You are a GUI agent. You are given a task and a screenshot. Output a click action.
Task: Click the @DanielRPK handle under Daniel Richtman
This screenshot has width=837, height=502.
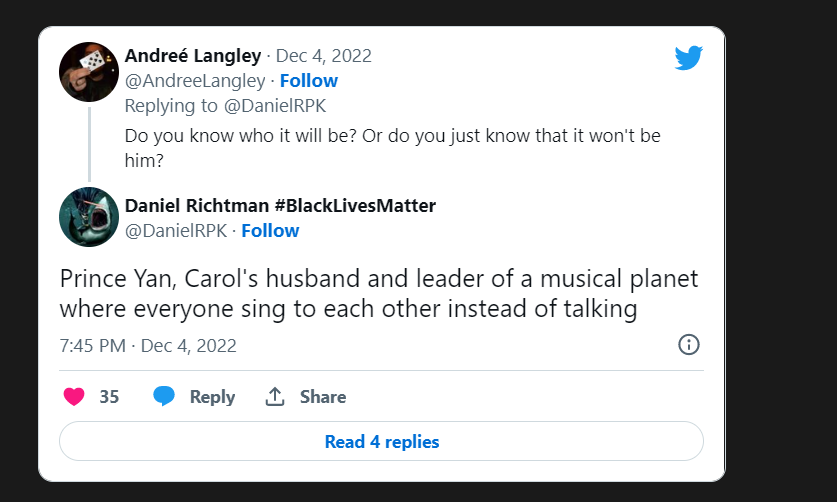tap(175, 231)
